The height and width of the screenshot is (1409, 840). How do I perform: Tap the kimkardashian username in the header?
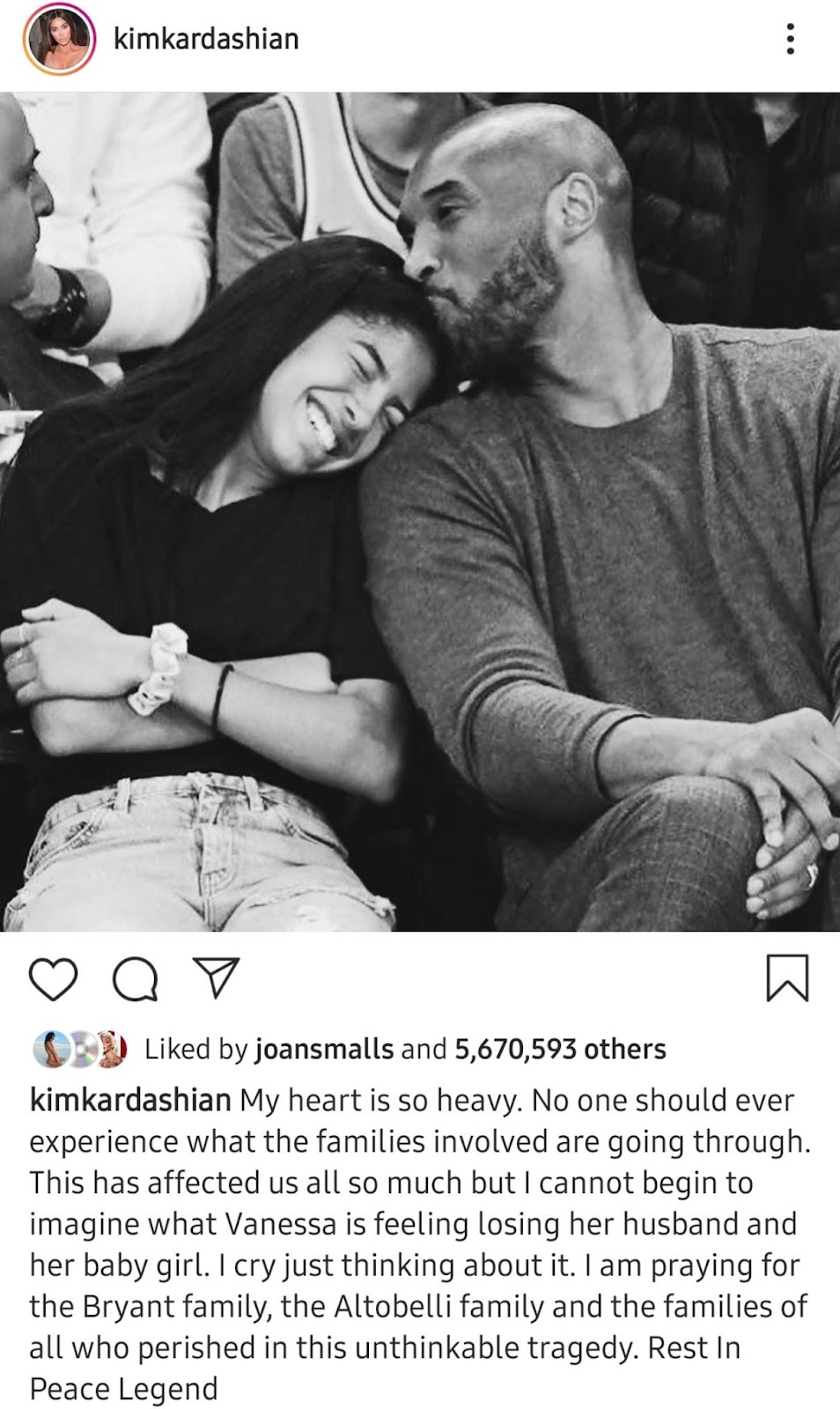pos(207,39)
